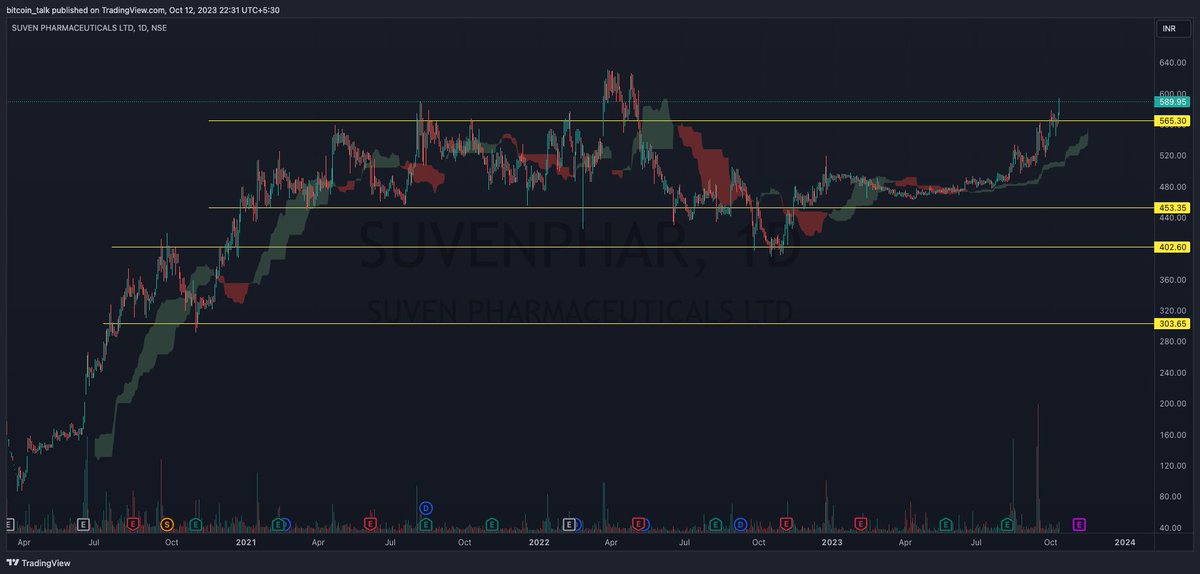Screen dimensions: 1200x574
Task: Click the 2024 label on the time axis
Action: pos(1125,542)
